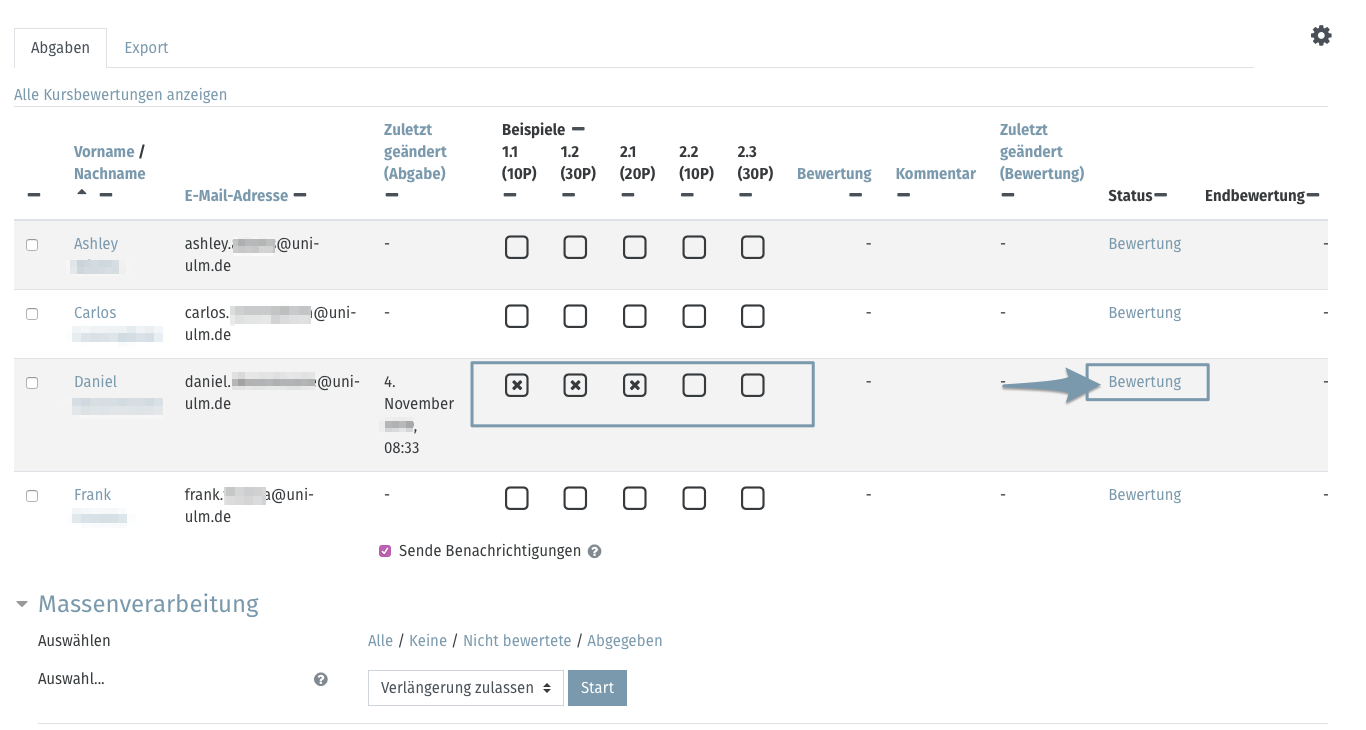Select the Abgaben tab
1366x730 pixels.
[x=60, y=48]
